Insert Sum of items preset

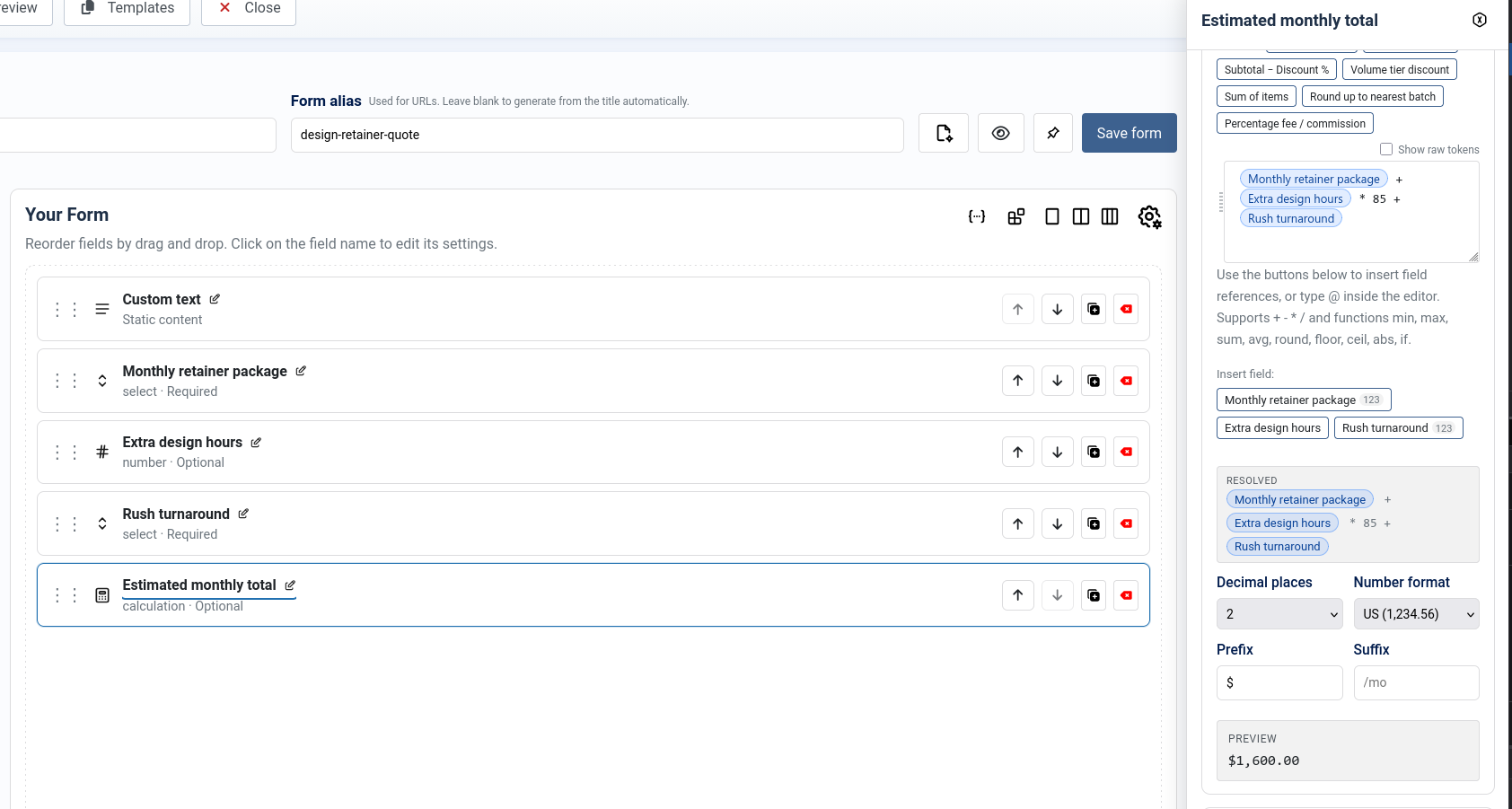click(1256, 96)
